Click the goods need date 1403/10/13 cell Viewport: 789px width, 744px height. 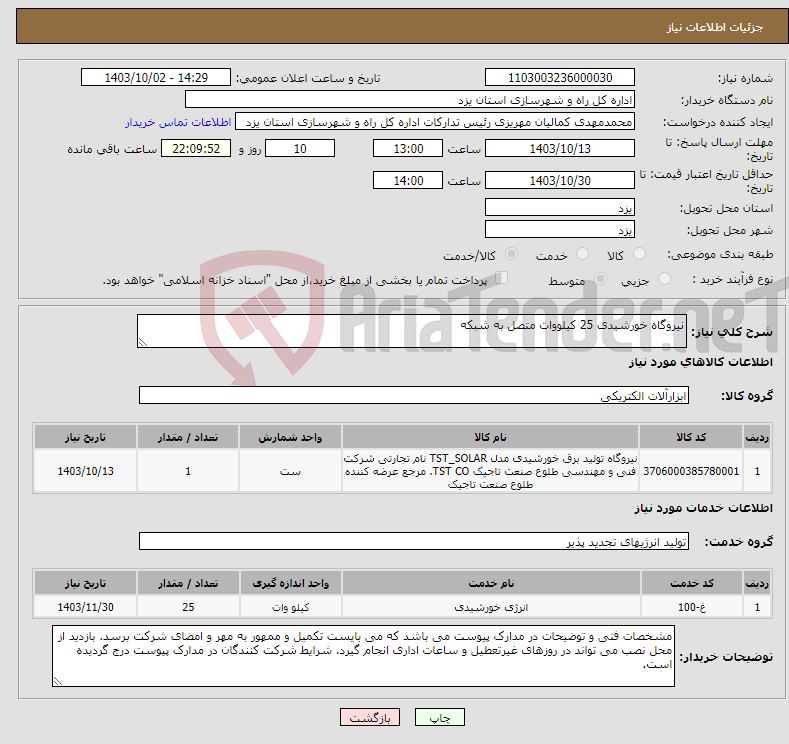86,471
